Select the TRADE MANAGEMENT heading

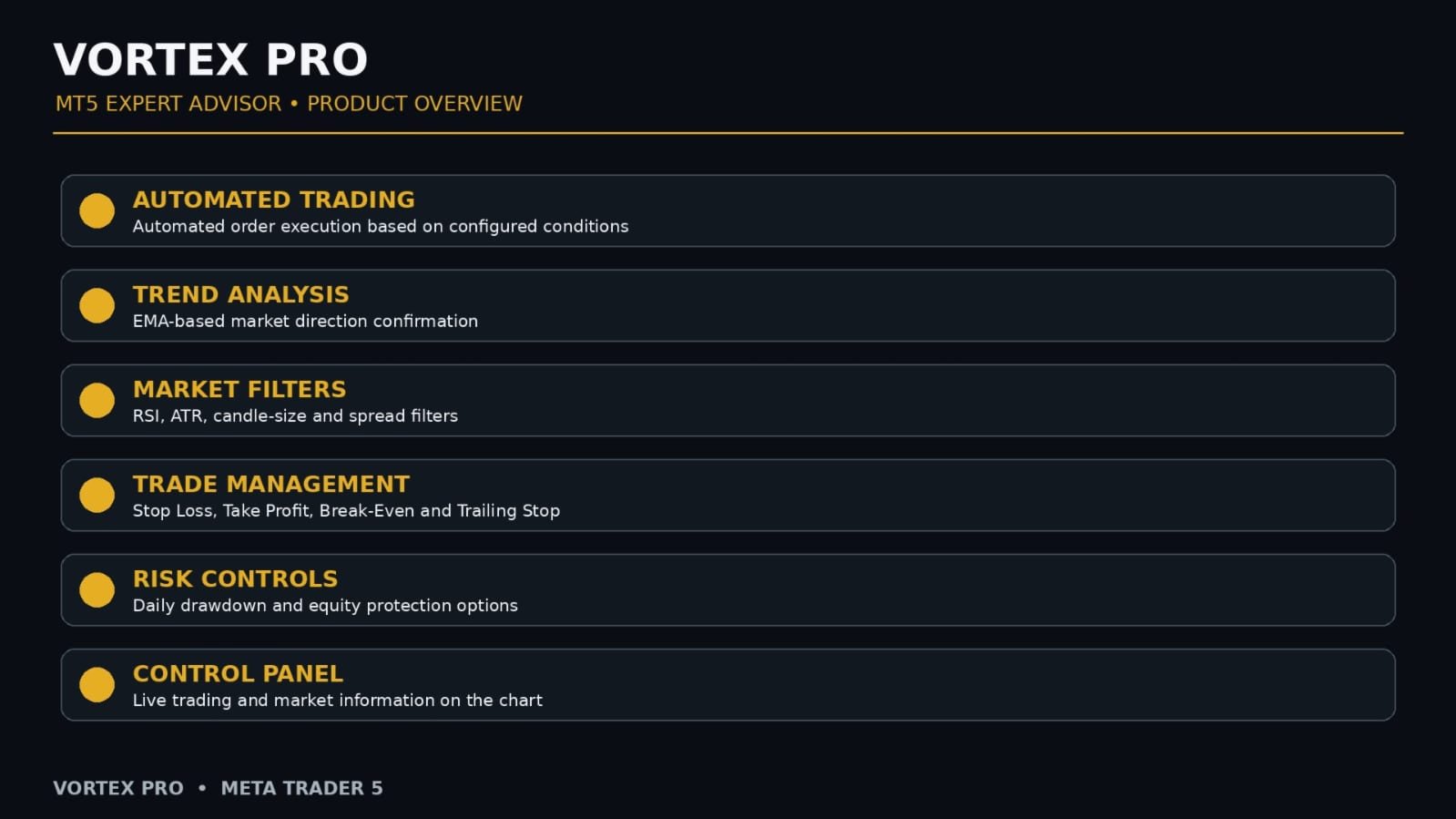tap(271, 484)
